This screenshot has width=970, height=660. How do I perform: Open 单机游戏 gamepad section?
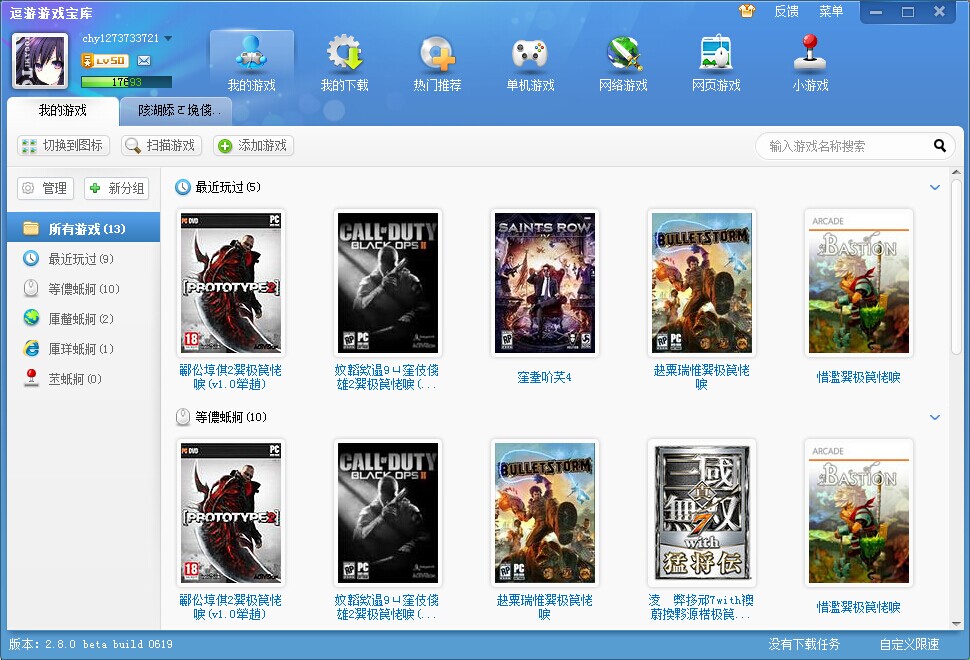pyautogui.click(x=530, y=64)
